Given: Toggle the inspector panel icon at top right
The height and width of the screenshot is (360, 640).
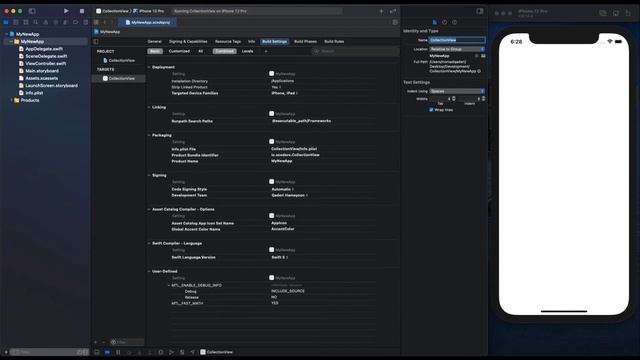Looking at the screenshot, I should point(480,11).
